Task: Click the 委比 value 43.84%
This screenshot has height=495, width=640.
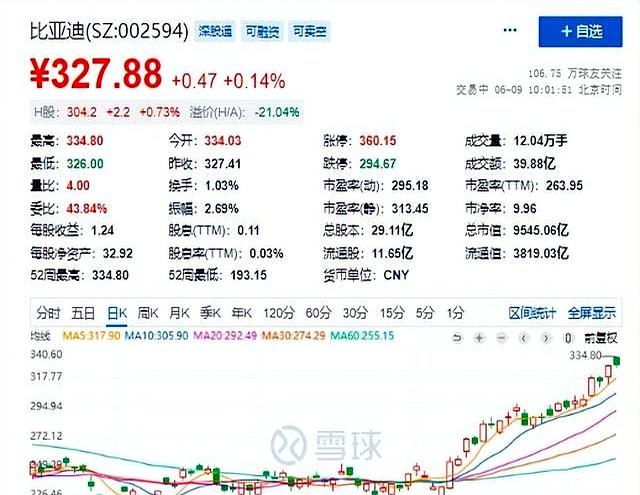Action: pyautogui.click(x=87, y=209)
